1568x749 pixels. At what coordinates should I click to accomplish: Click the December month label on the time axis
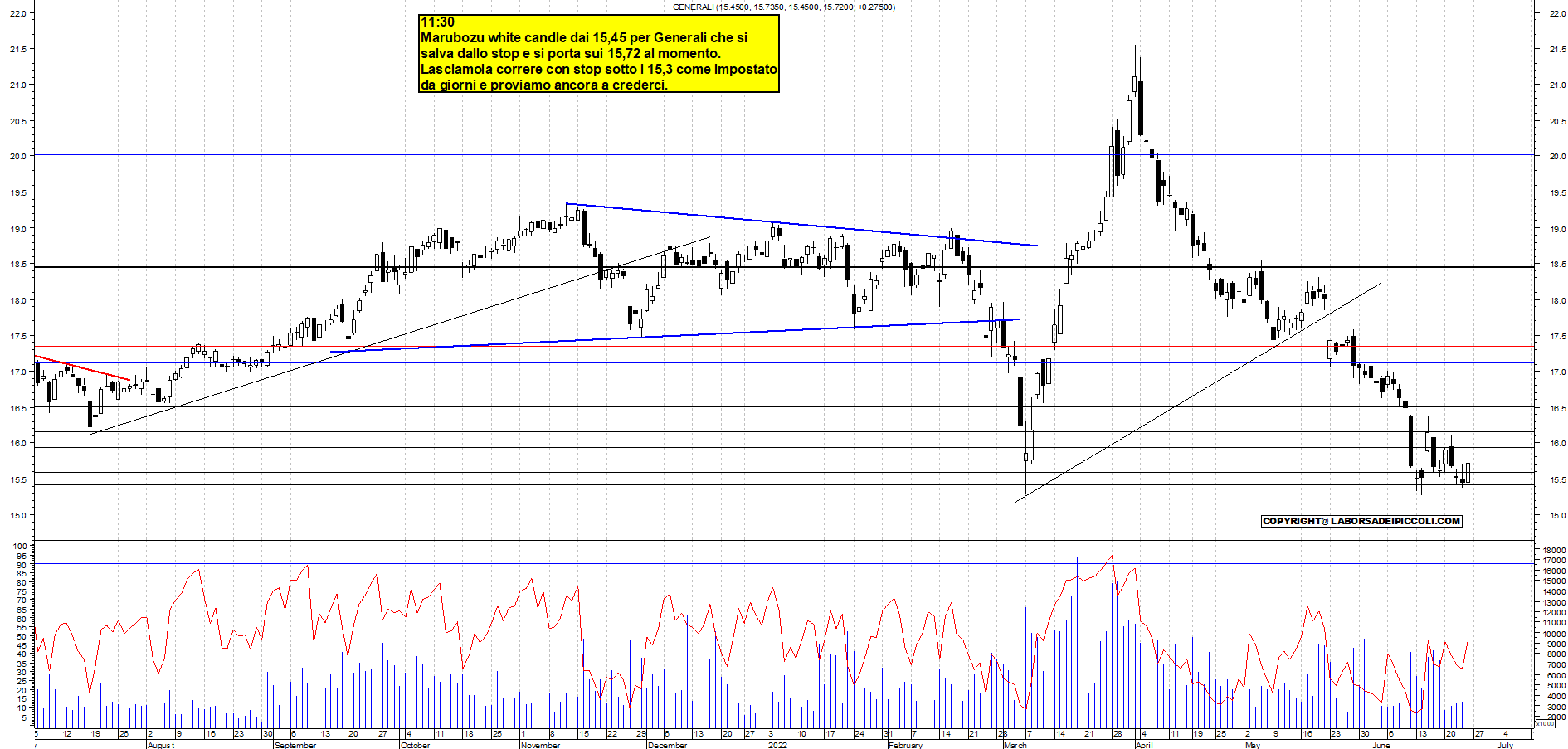[x=667, y=745]
